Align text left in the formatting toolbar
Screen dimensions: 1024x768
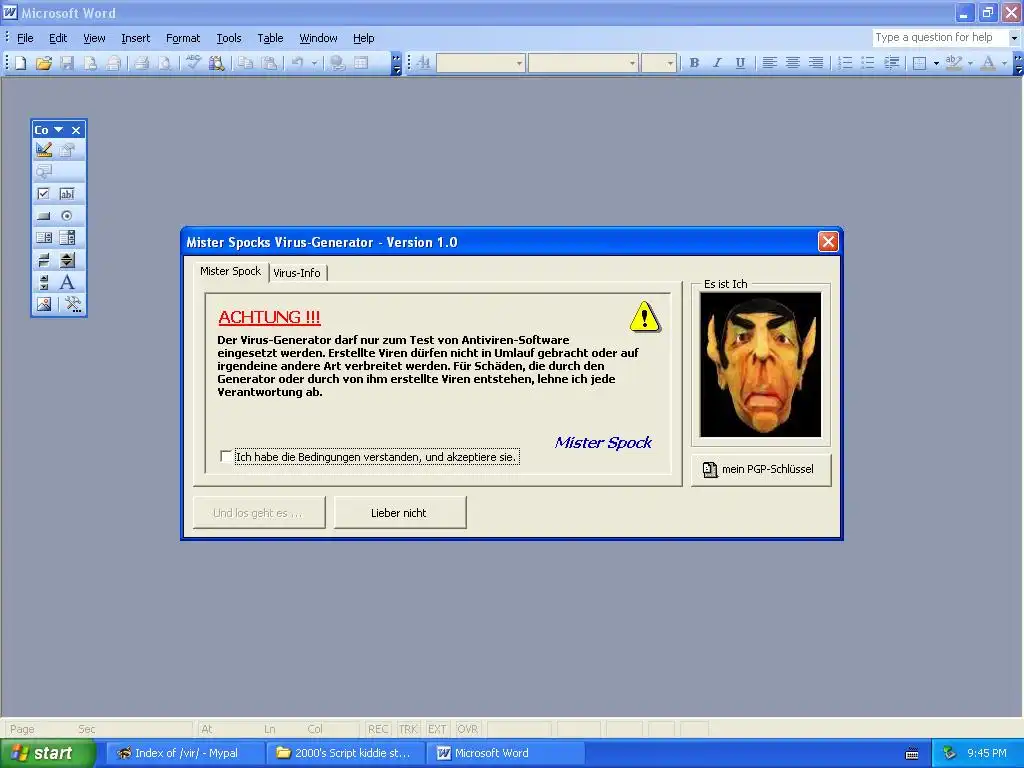769,63
